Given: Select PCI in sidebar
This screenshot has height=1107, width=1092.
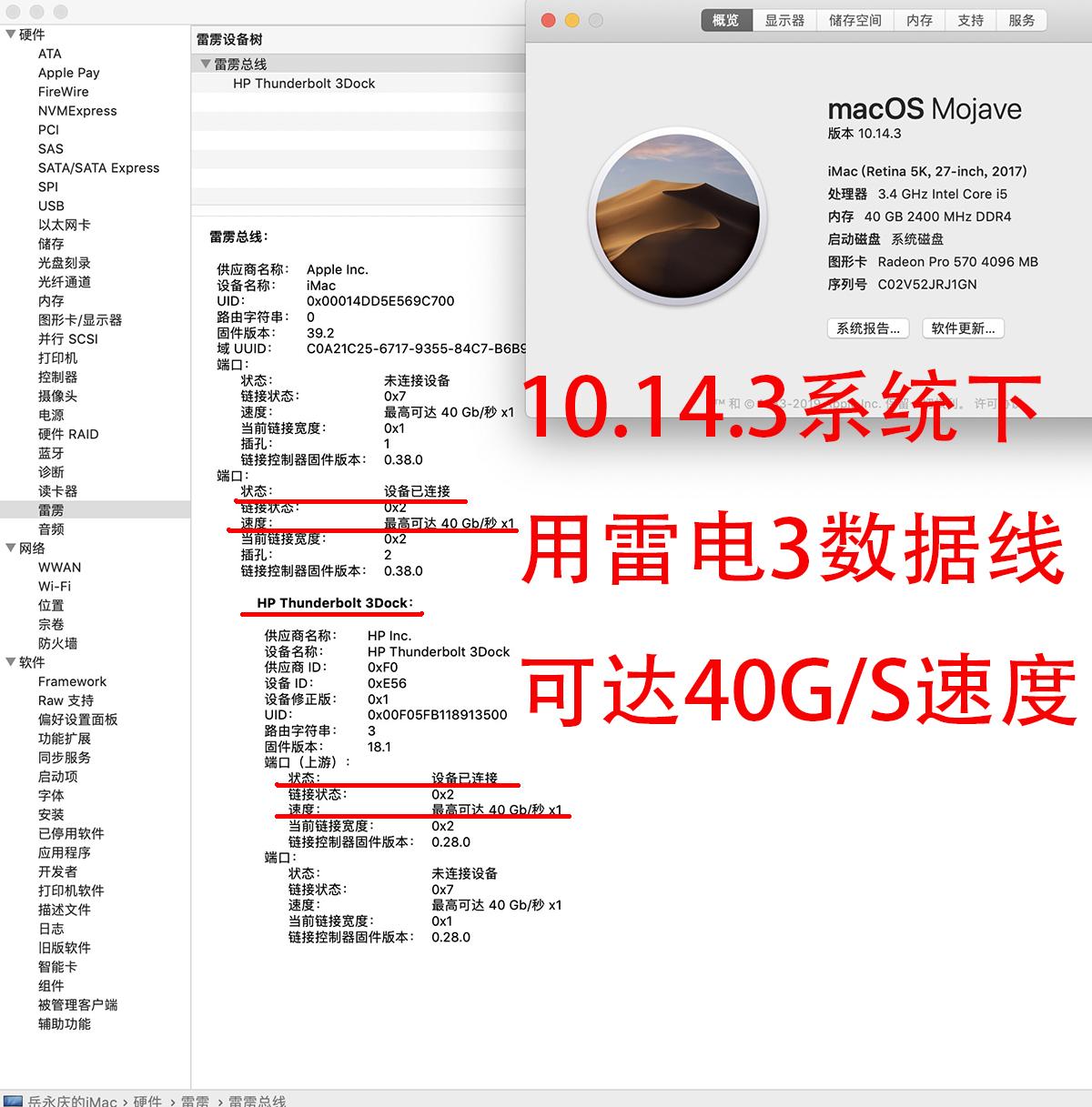Looking at the screenshot, I should pos(48,130).
